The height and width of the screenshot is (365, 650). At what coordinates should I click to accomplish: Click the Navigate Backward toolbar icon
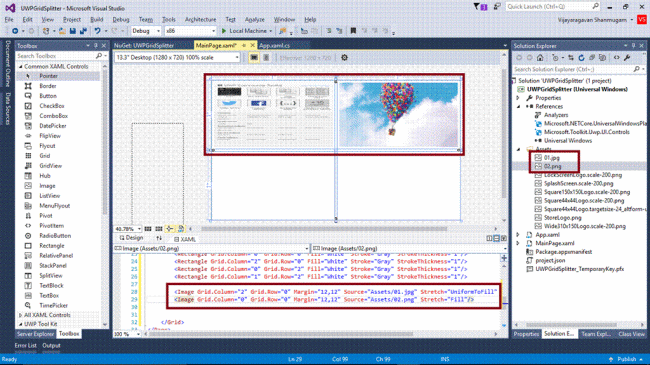click(15, 31)
